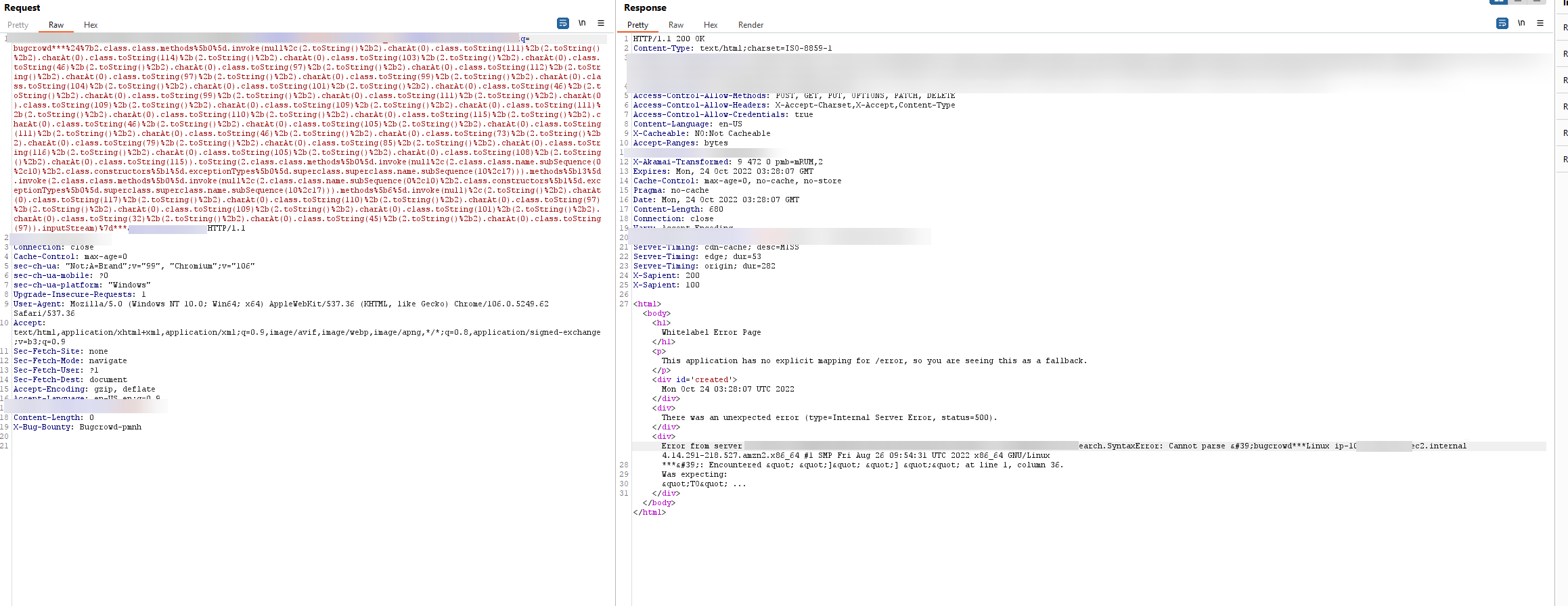Click 'There was an unexpected error' line

pos(830,418)
